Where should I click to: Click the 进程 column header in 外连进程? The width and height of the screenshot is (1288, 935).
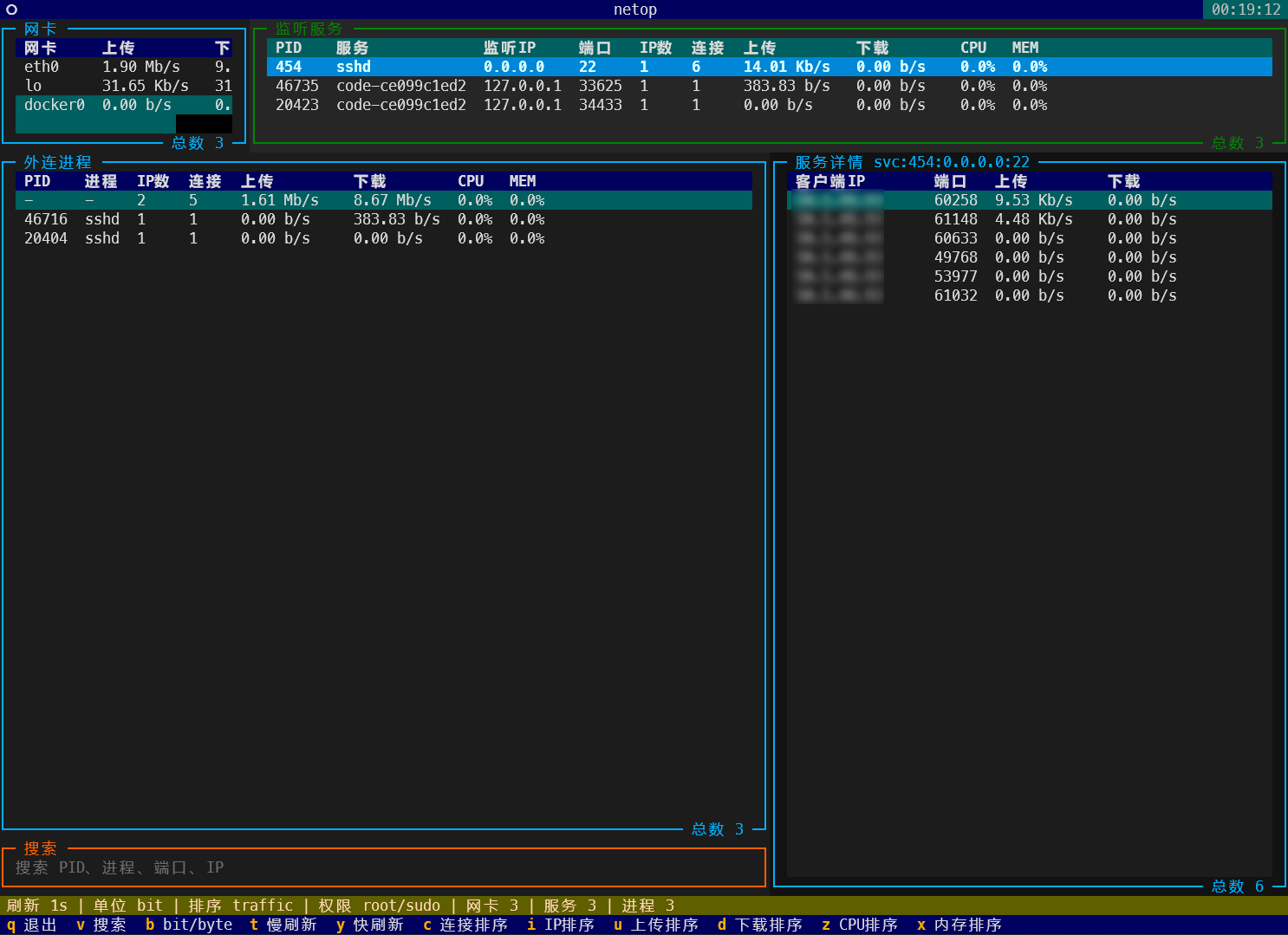point(101,181)
